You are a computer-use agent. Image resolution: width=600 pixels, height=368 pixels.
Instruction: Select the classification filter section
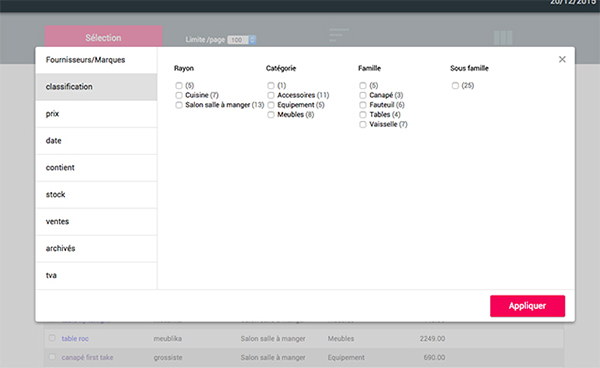96,87
